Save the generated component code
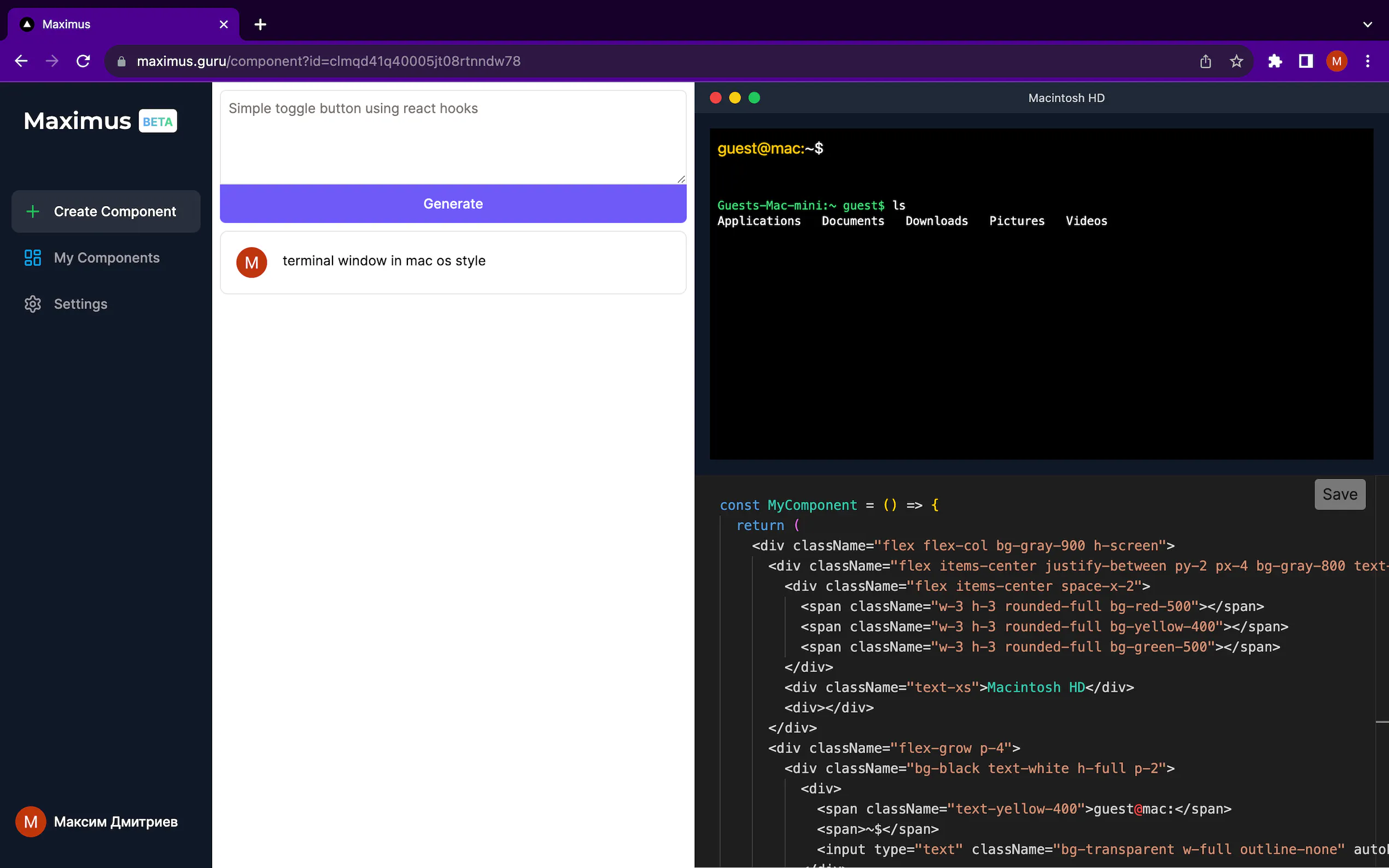The image size is (1389, 868). (x=1340, y=494)
